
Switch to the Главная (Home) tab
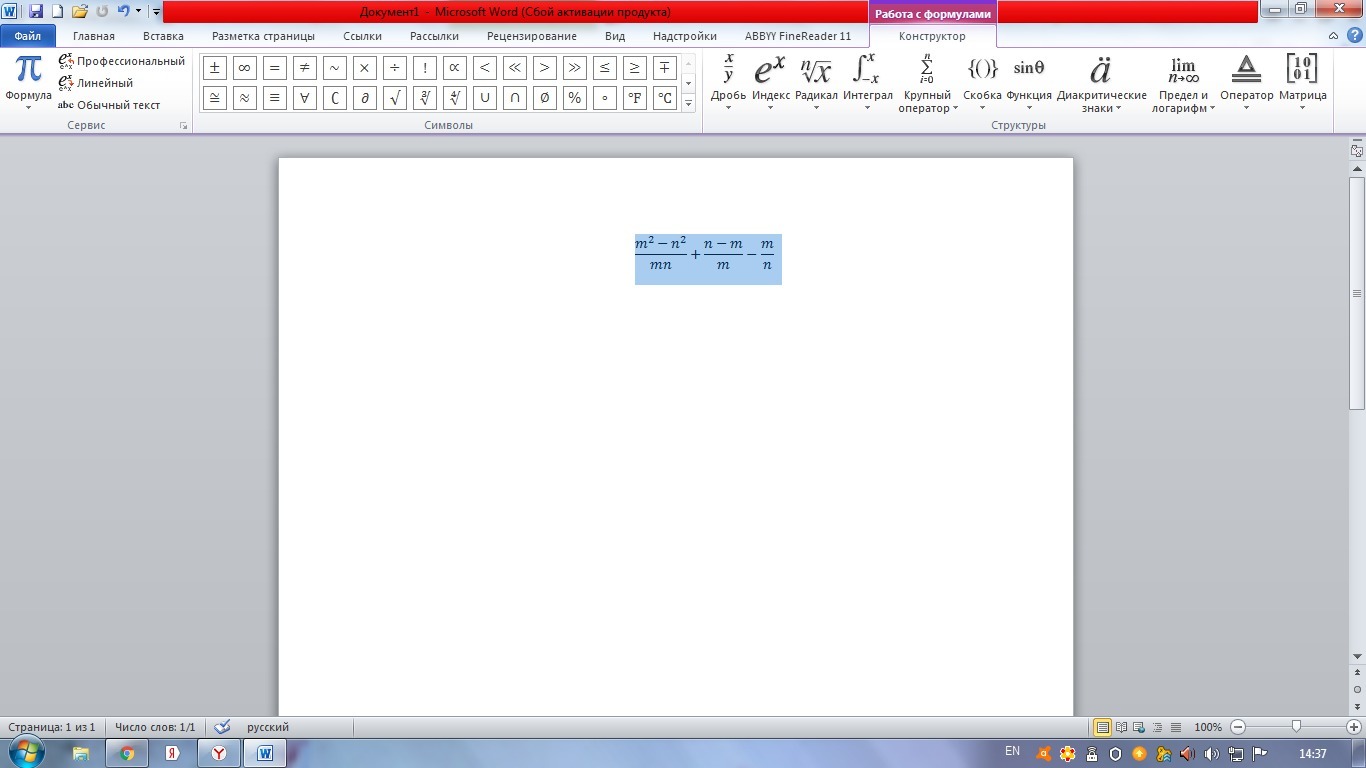pos(94,36)
